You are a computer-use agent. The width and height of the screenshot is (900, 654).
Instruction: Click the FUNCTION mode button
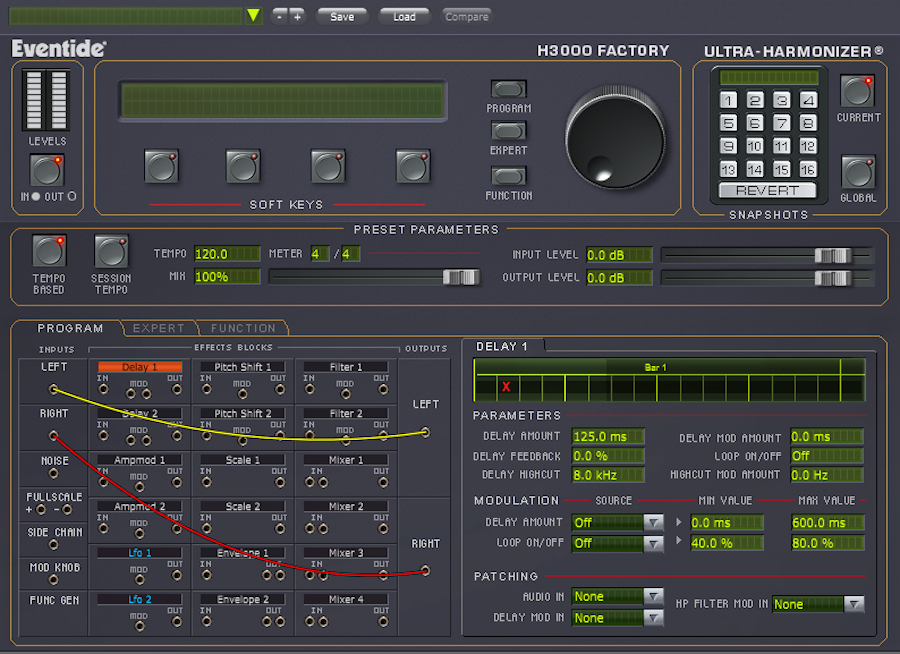click(x=509, y=176)
